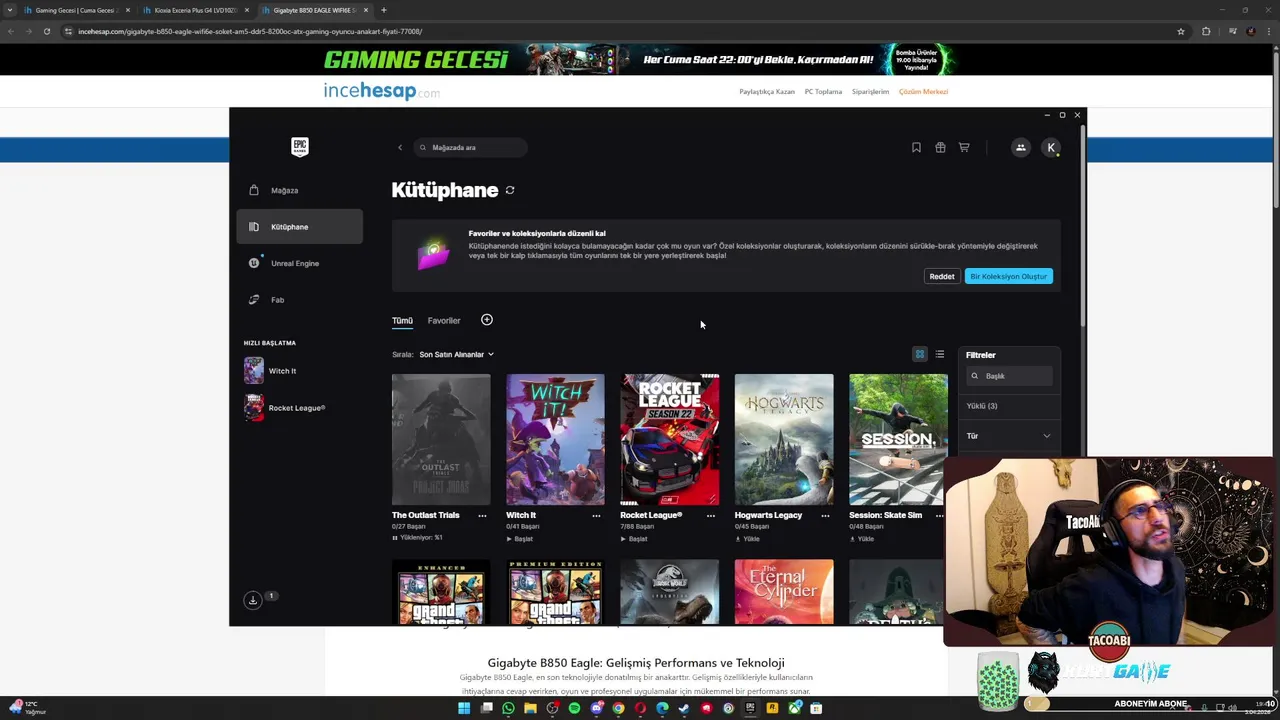Reload the browser page
Screen dimensions: 1280x720
46,31
